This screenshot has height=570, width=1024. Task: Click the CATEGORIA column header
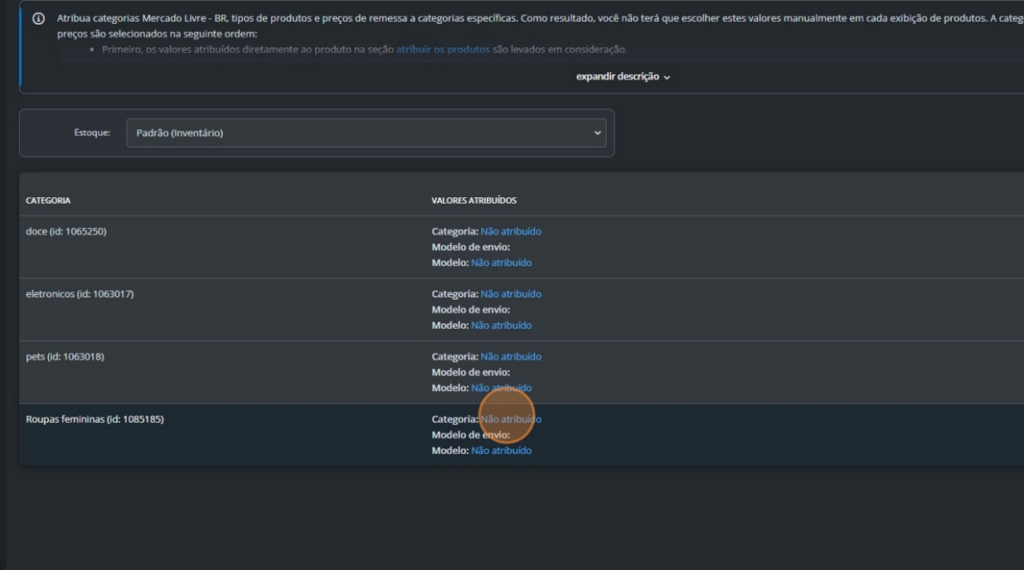click(48, 201)
